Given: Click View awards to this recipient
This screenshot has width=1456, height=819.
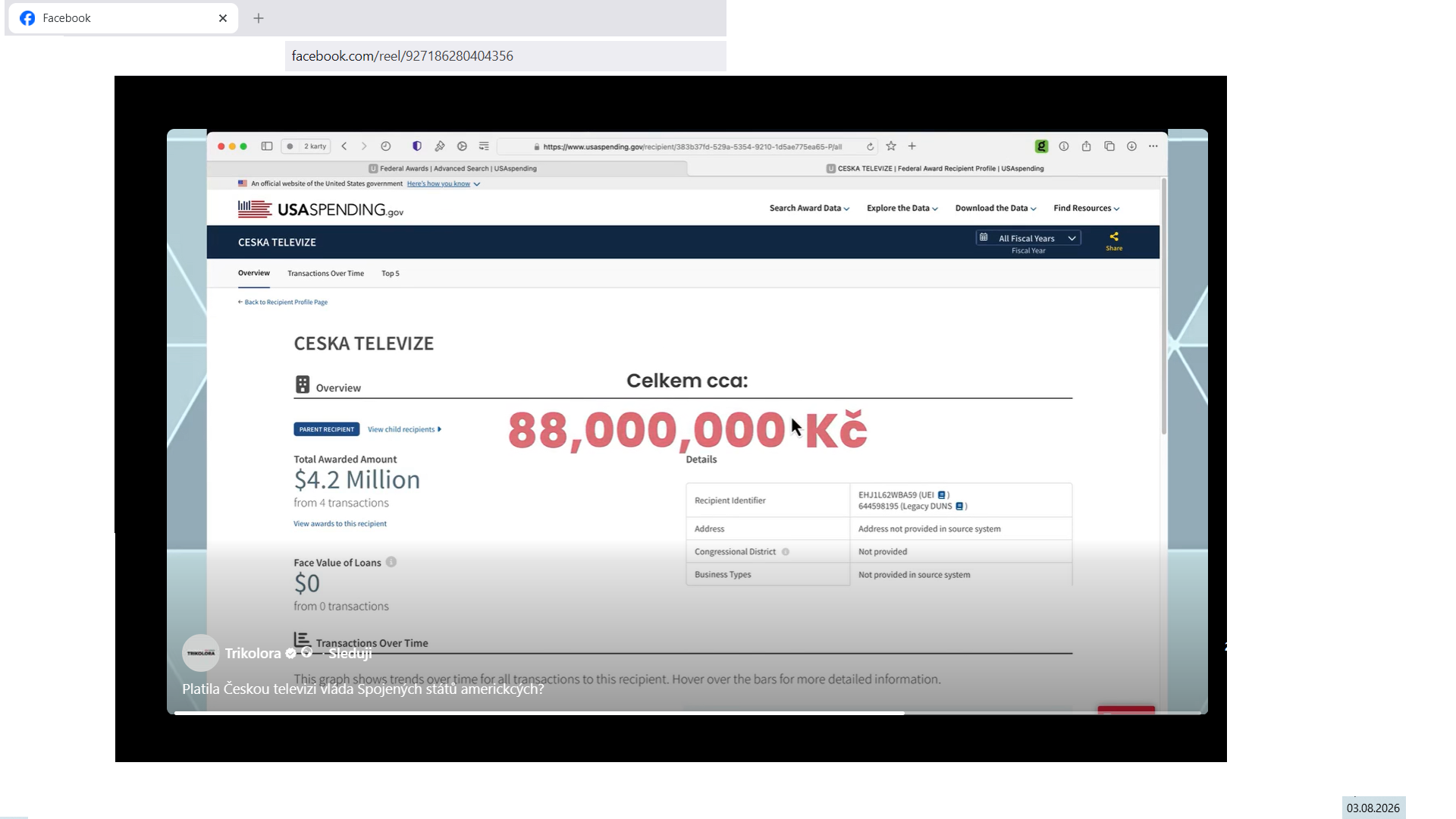Looking at the screenshot, I should pyautogui.click(x=340, y=524).
